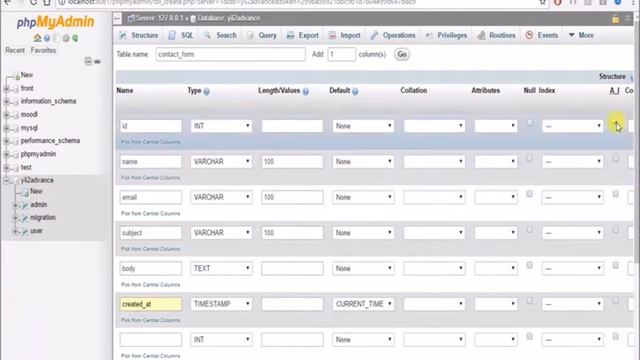Expand the front database node
The width and height of the screenshot is (640, 360).
(x=6, y=89)
